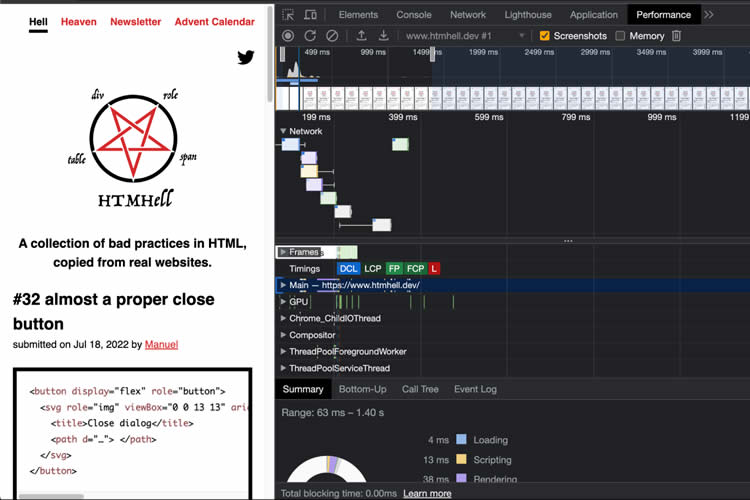This screenshot has height=500, width=750.
Task: Collapse the Network track
Action: [x=283, y=131]
